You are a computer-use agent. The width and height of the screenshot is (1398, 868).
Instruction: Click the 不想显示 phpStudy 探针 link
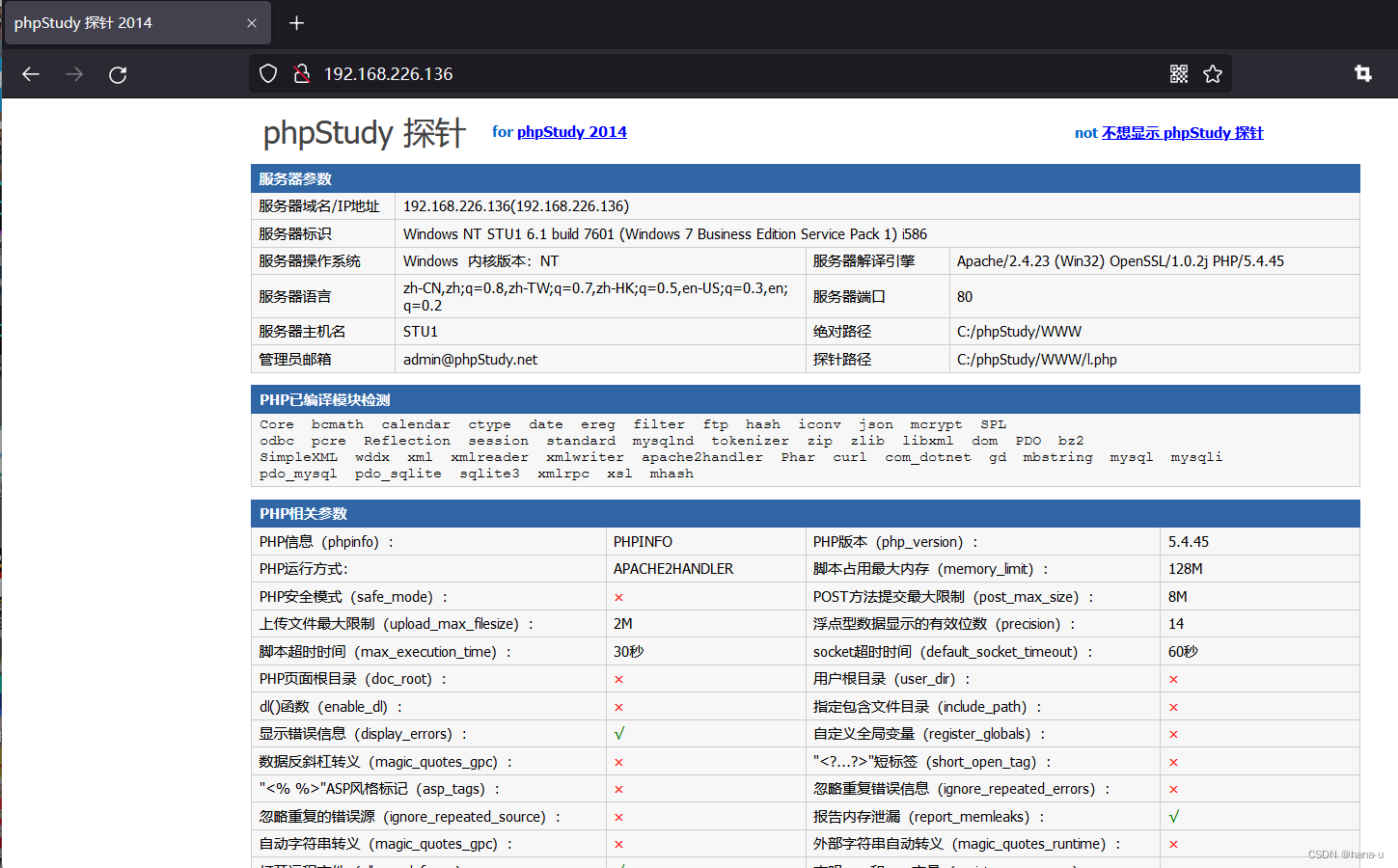(1182, 133)
